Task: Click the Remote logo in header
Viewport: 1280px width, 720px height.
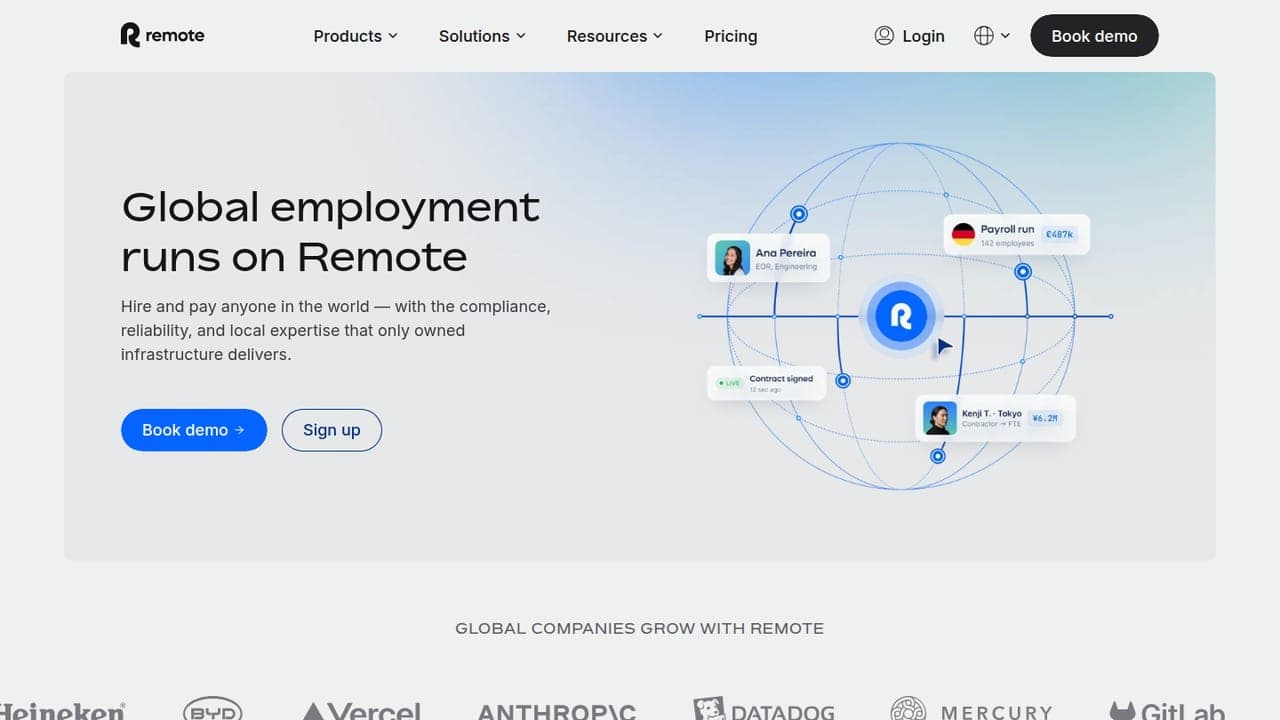Action: [162, 35]
